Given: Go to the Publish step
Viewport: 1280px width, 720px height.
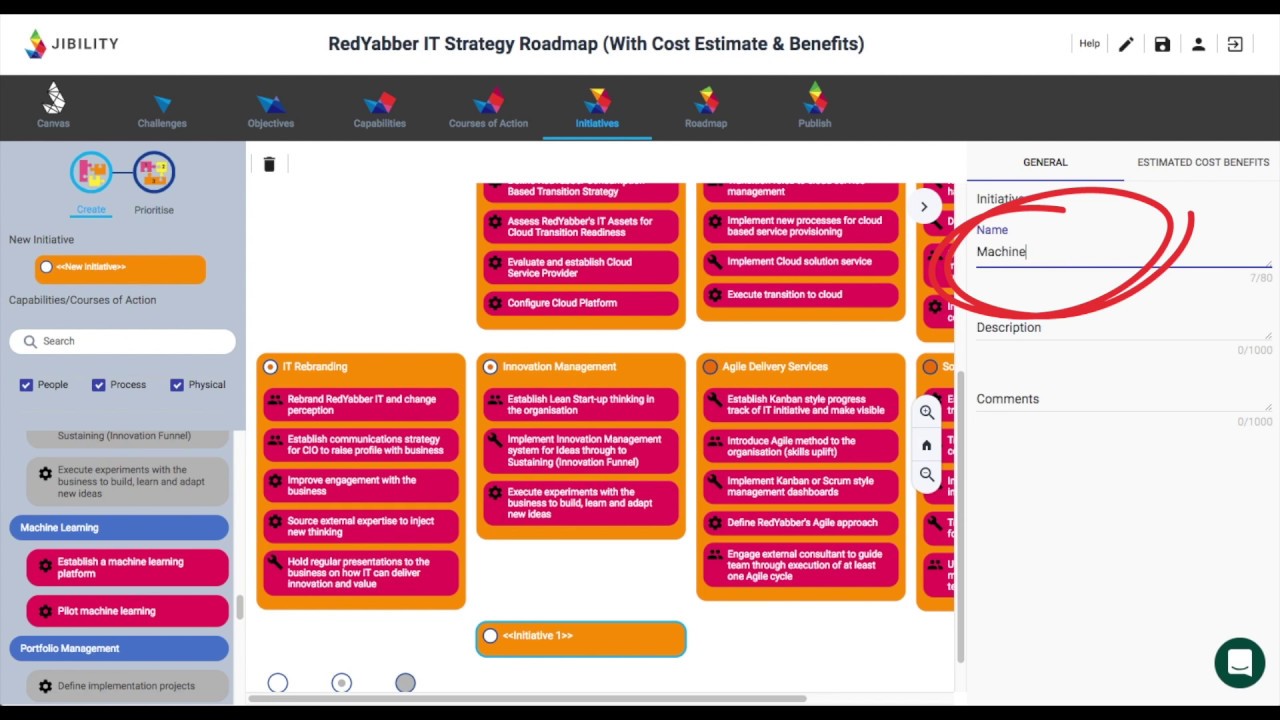Looking at the screenshot, I should coord(815,106).
